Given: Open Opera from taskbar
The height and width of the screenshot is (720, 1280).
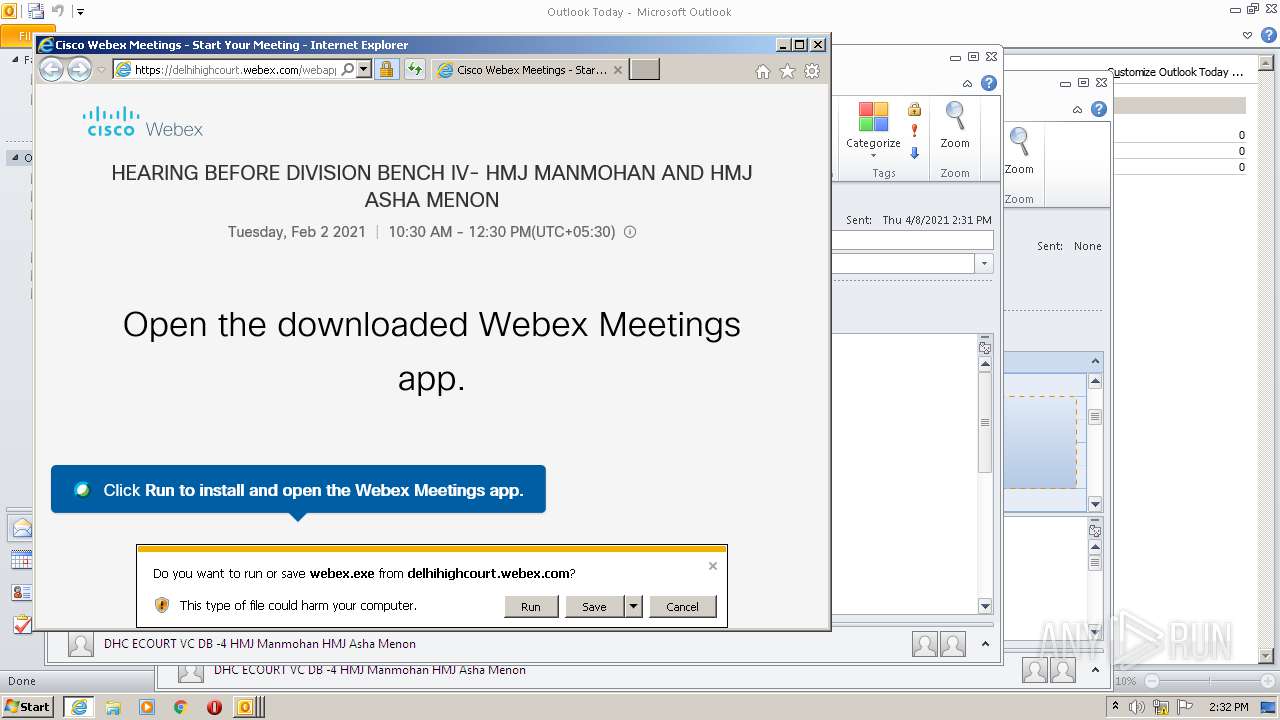Looking at the screenshot, I should coord(214,707).
